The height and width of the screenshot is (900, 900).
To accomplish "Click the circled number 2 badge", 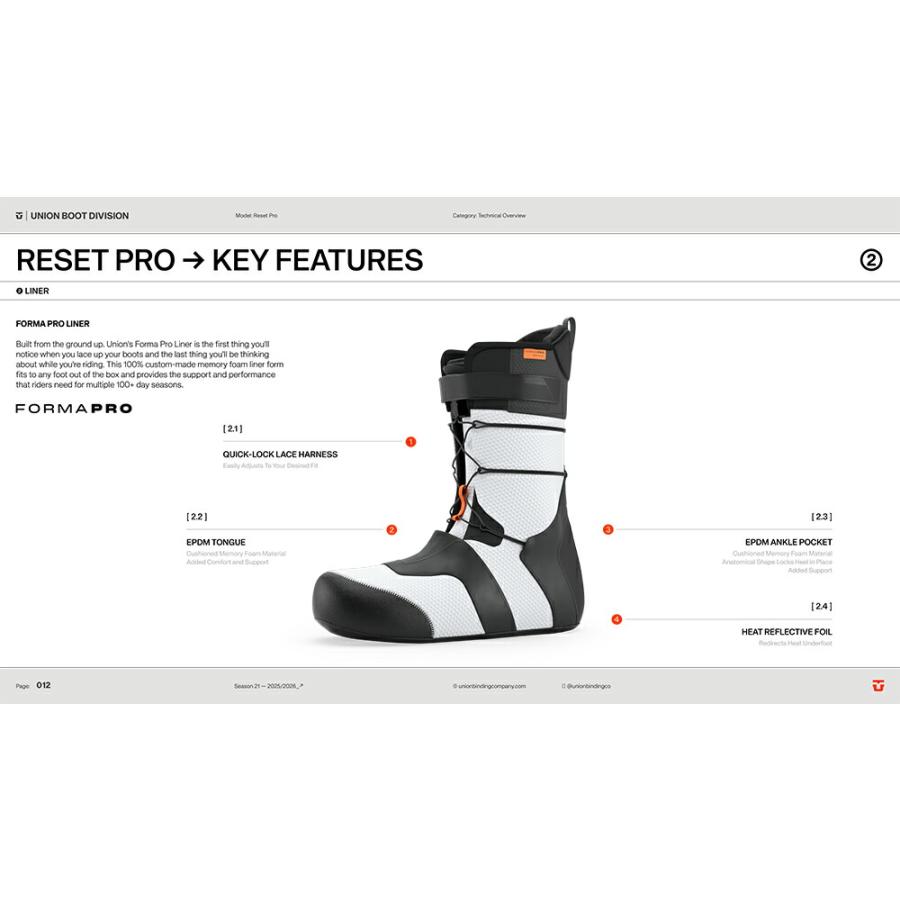I will (871, 260).
